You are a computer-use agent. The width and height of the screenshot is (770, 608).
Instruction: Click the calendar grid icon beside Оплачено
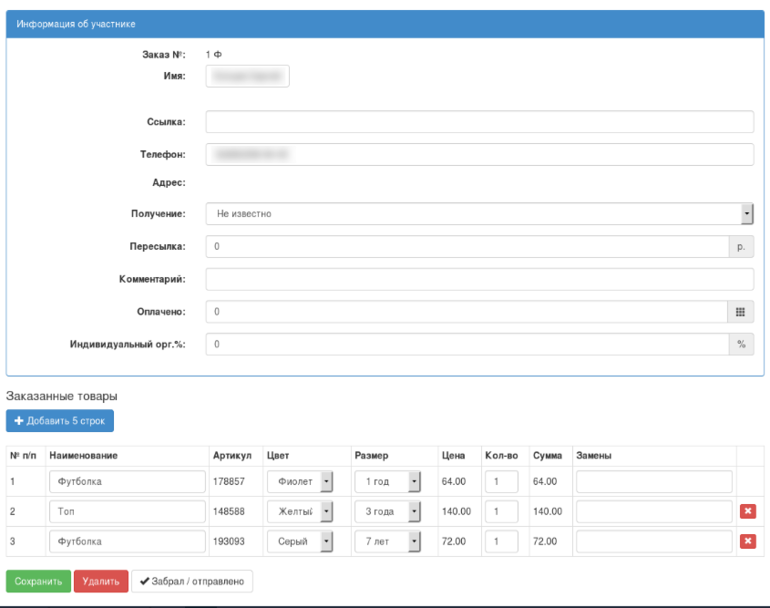pyautogui.click(x=740, y=312)
